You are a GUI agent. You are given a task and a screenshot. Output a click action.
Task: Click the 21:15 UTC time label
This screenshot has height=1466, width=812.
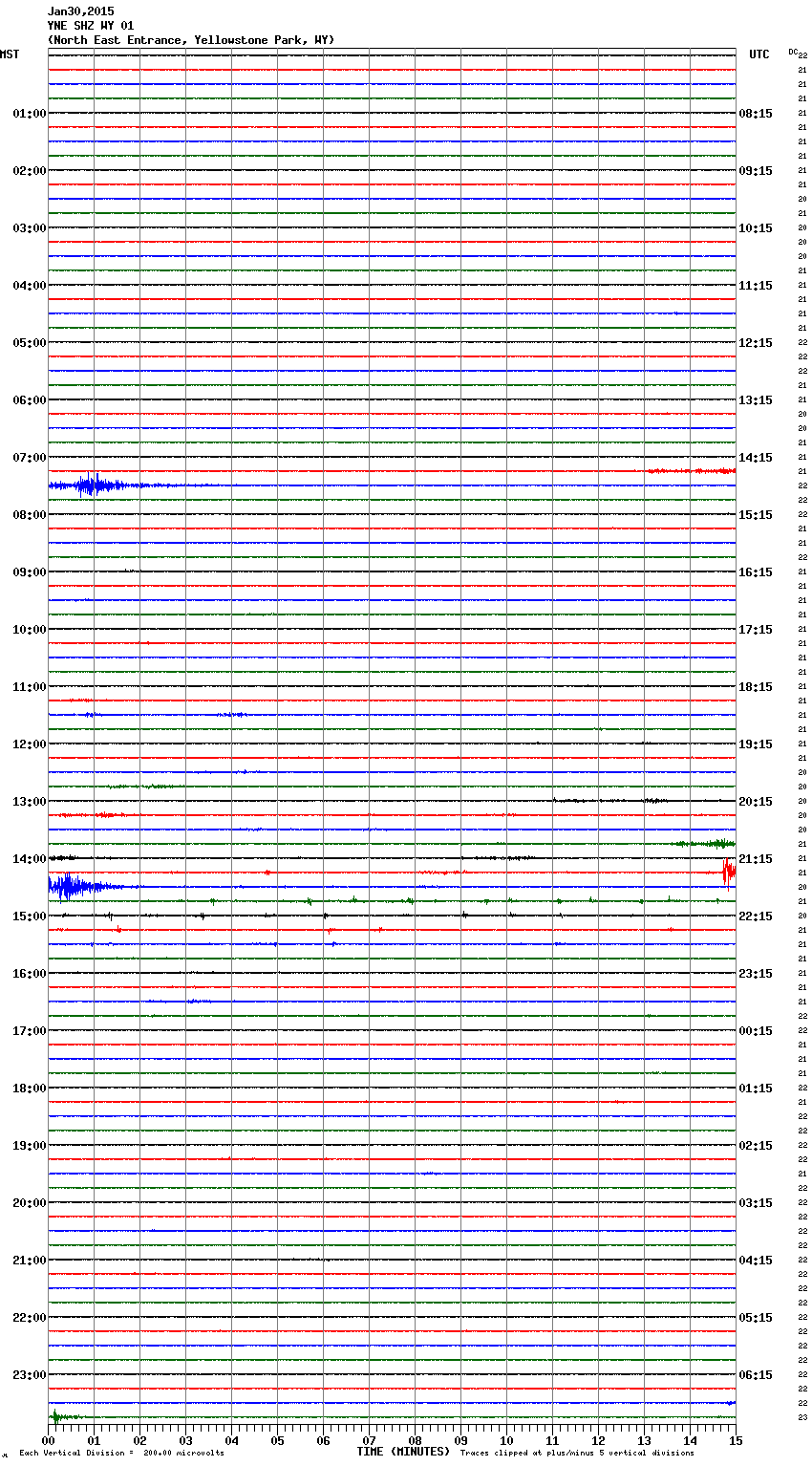point(756,859)
